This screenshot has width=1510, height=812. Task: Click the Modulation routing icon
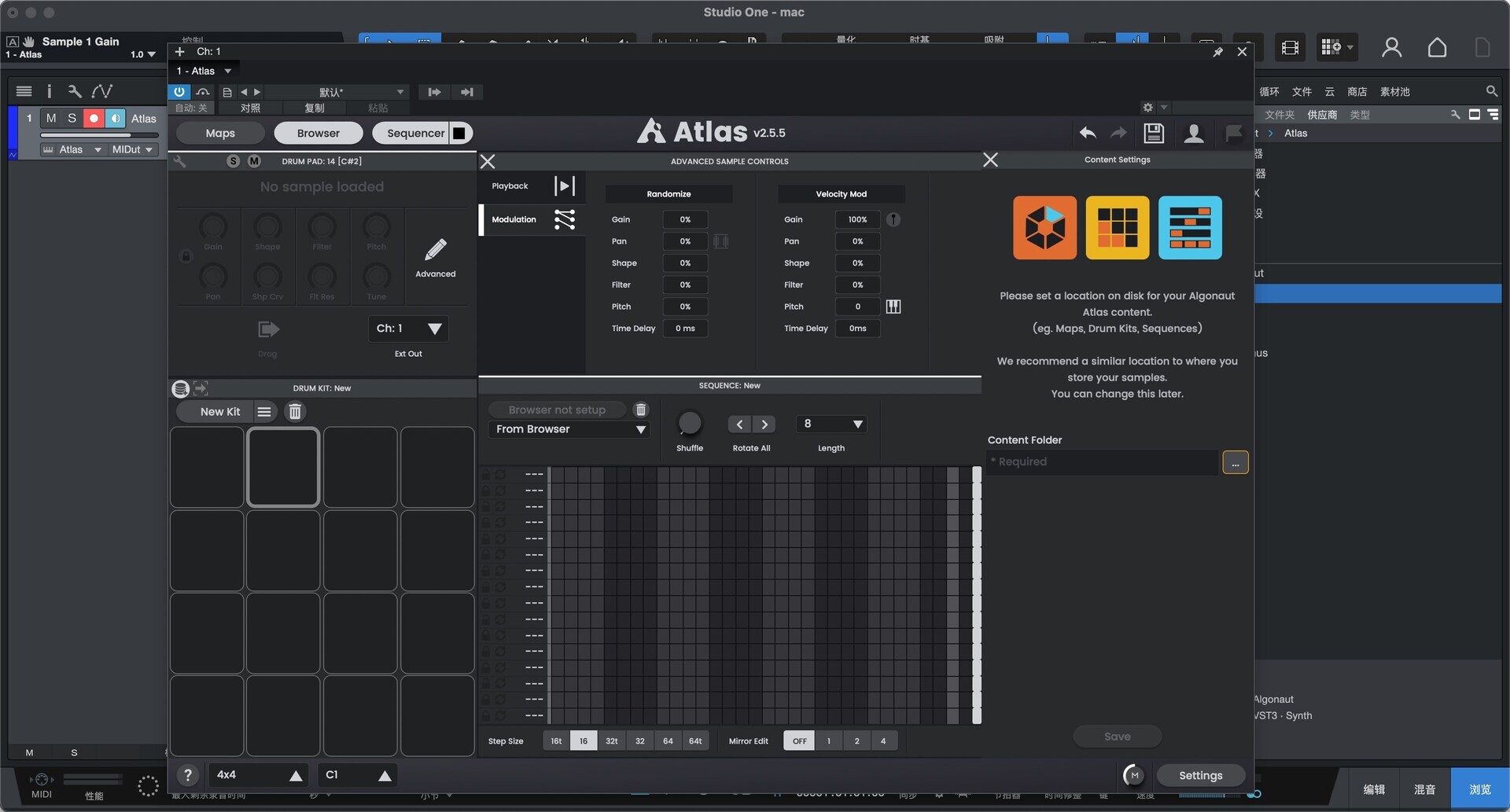(564, 219)
